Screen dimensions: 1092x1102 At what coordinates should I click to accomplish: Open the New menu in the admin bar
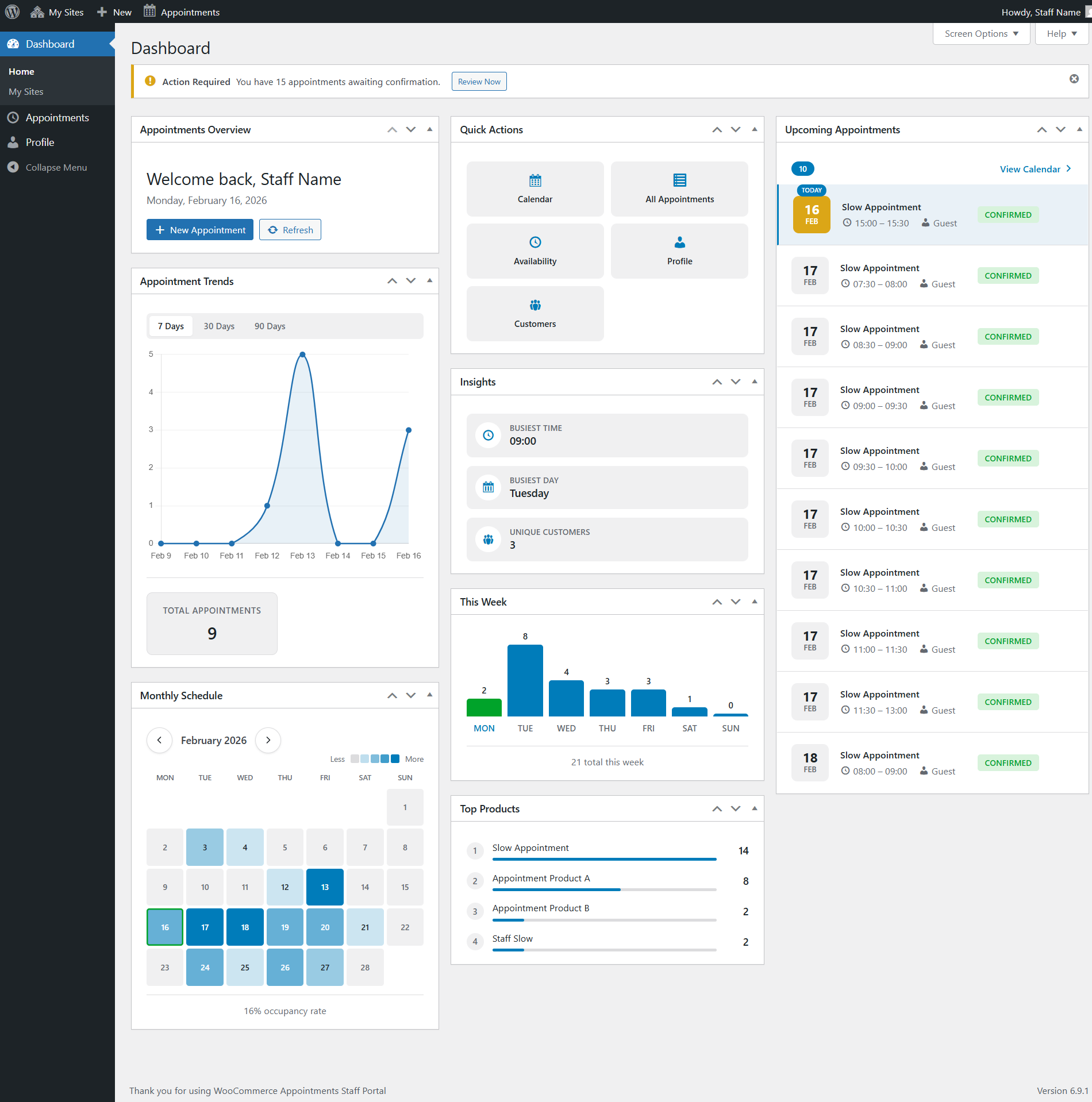pos(113,11)
